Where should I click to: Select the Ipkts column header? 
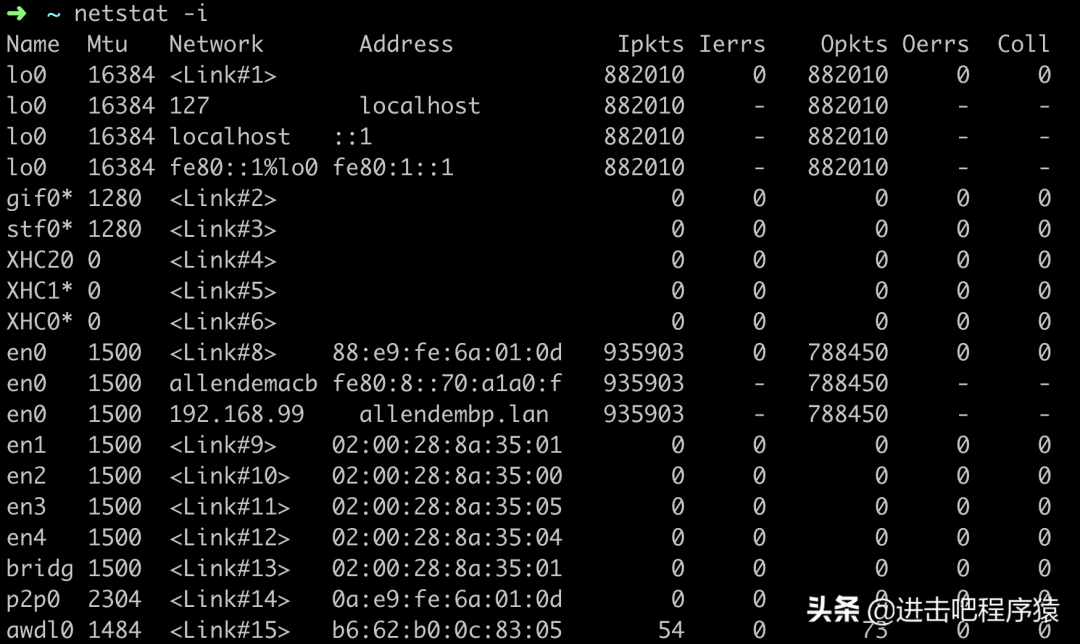tap(650, 44)
